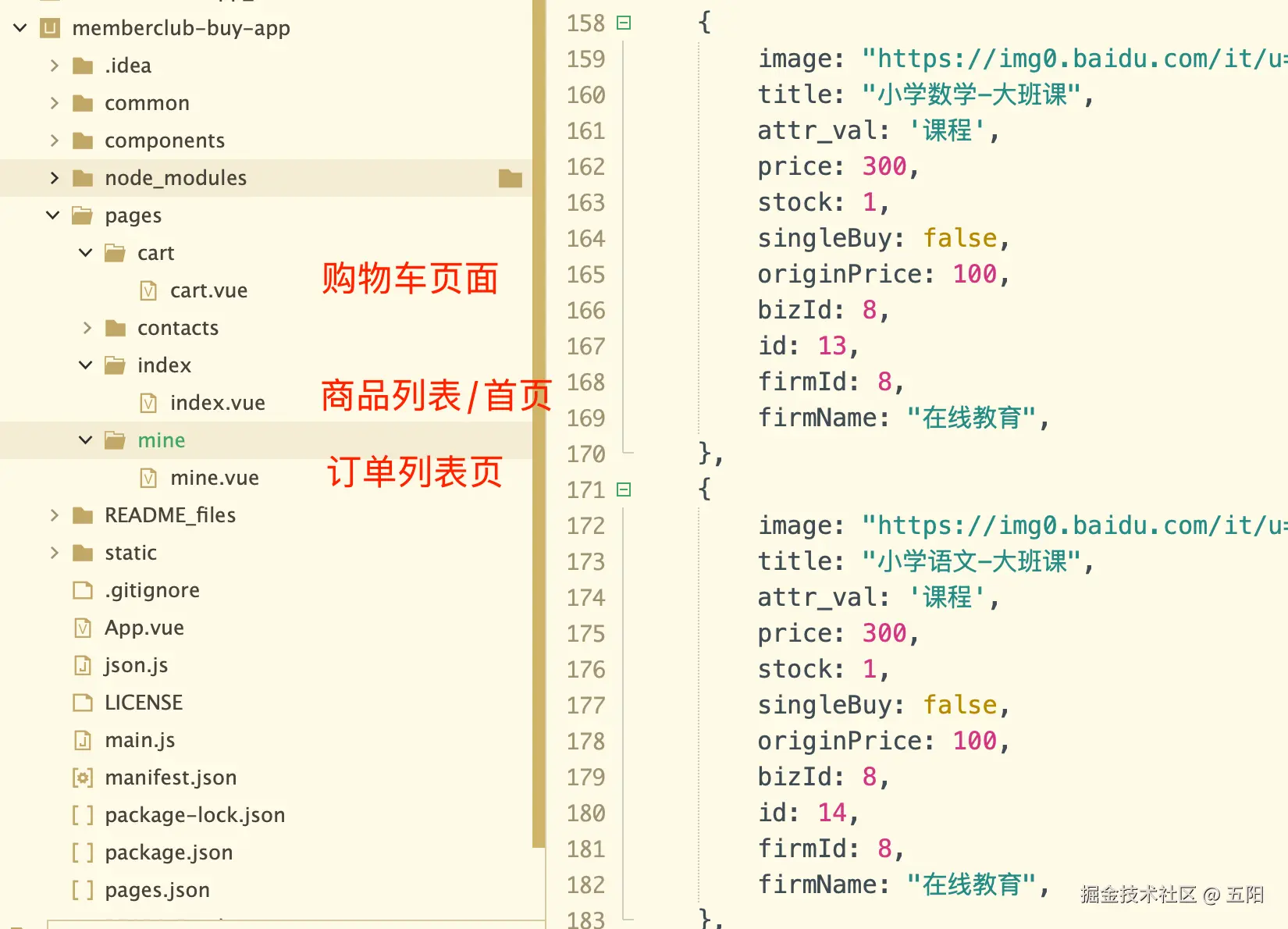Screen dimensions: 1288x929
Task: Open the mine.vue file
Action: [215, 478]
